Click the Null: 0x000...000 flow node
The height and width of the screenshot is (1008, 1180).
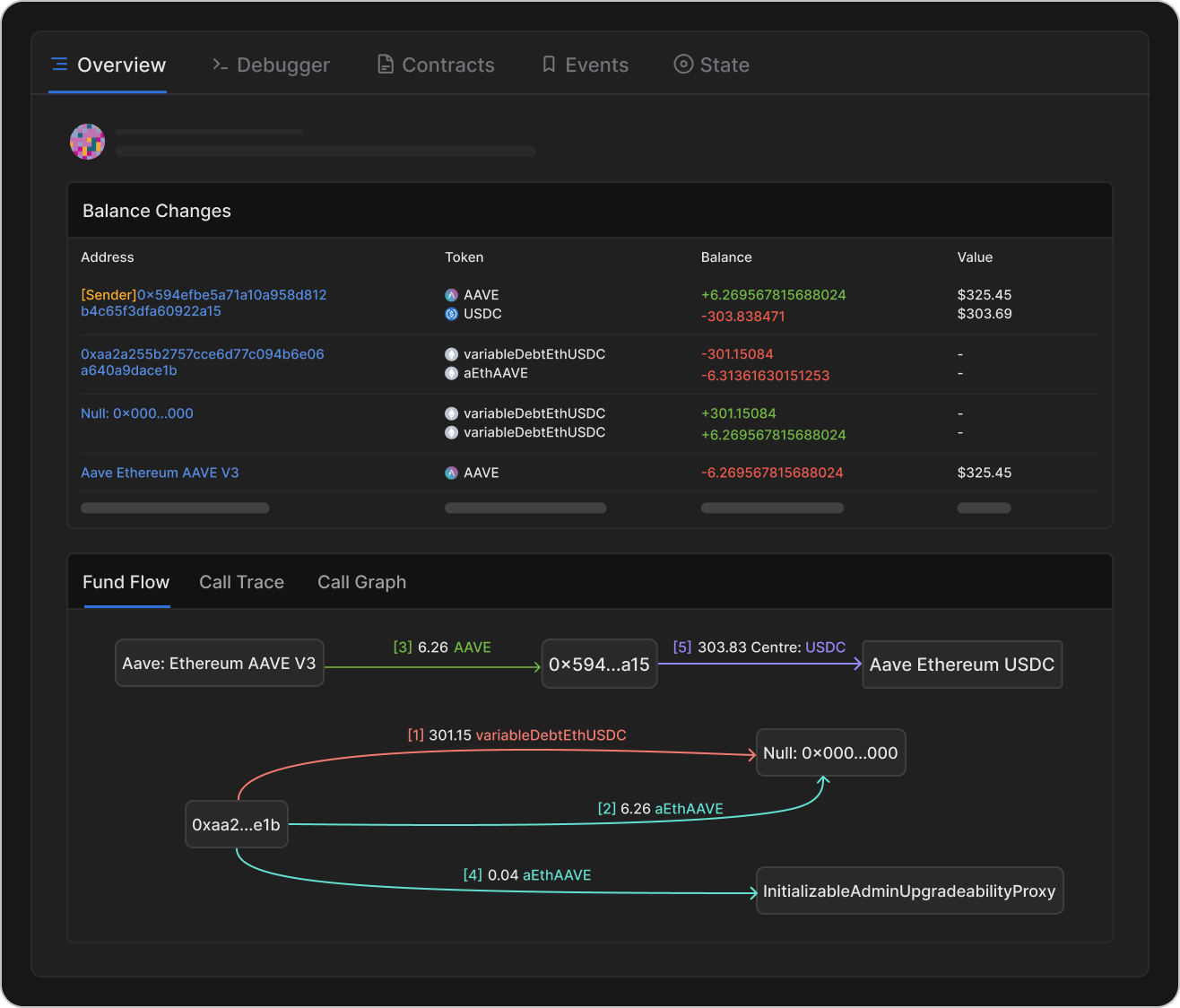pyautogui.click(x=831, y=752)
